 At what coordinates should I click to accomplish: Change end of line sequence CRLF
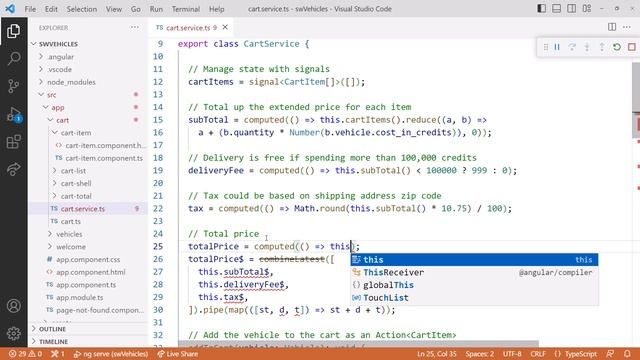coord(538,354)
